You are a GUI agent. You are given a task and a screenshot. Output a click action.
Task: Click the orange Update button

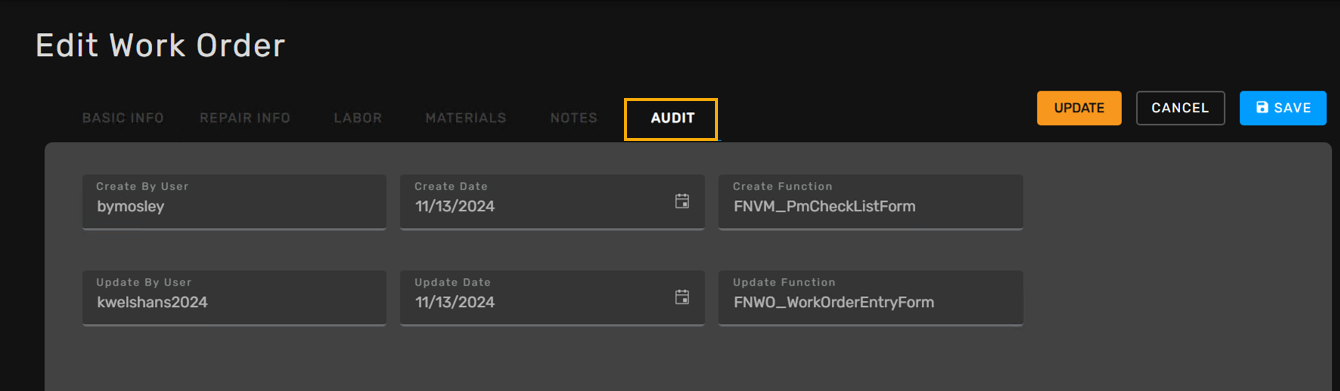1079,108
